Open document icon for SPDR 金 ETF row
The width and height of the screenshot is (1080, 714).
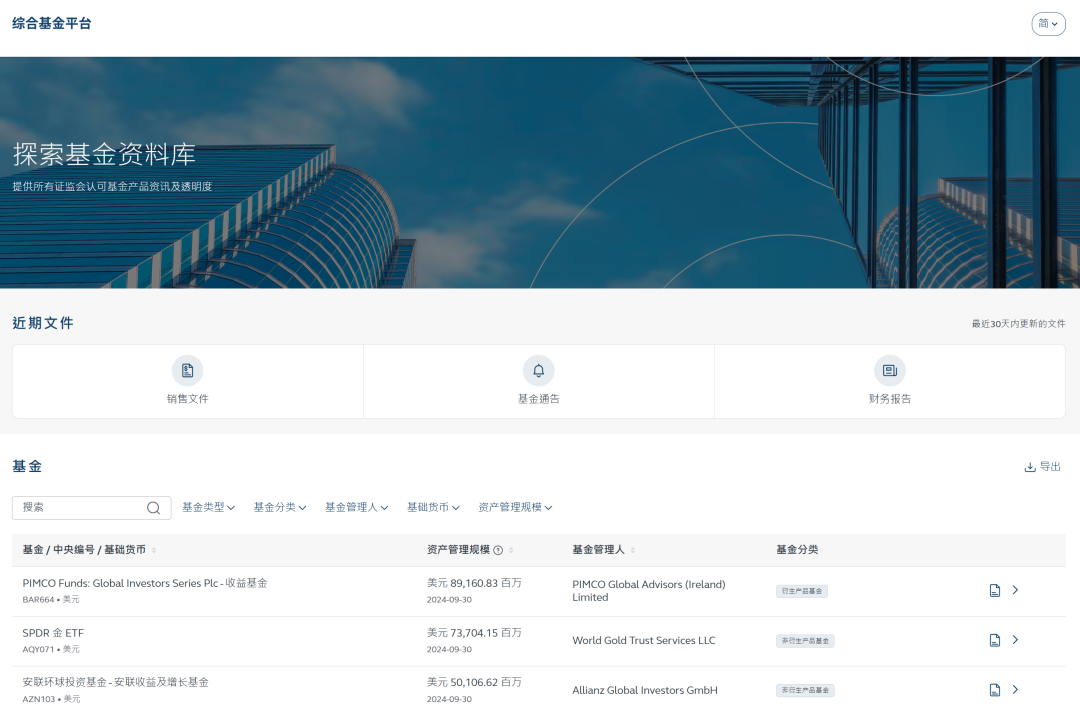pos(994,640)
